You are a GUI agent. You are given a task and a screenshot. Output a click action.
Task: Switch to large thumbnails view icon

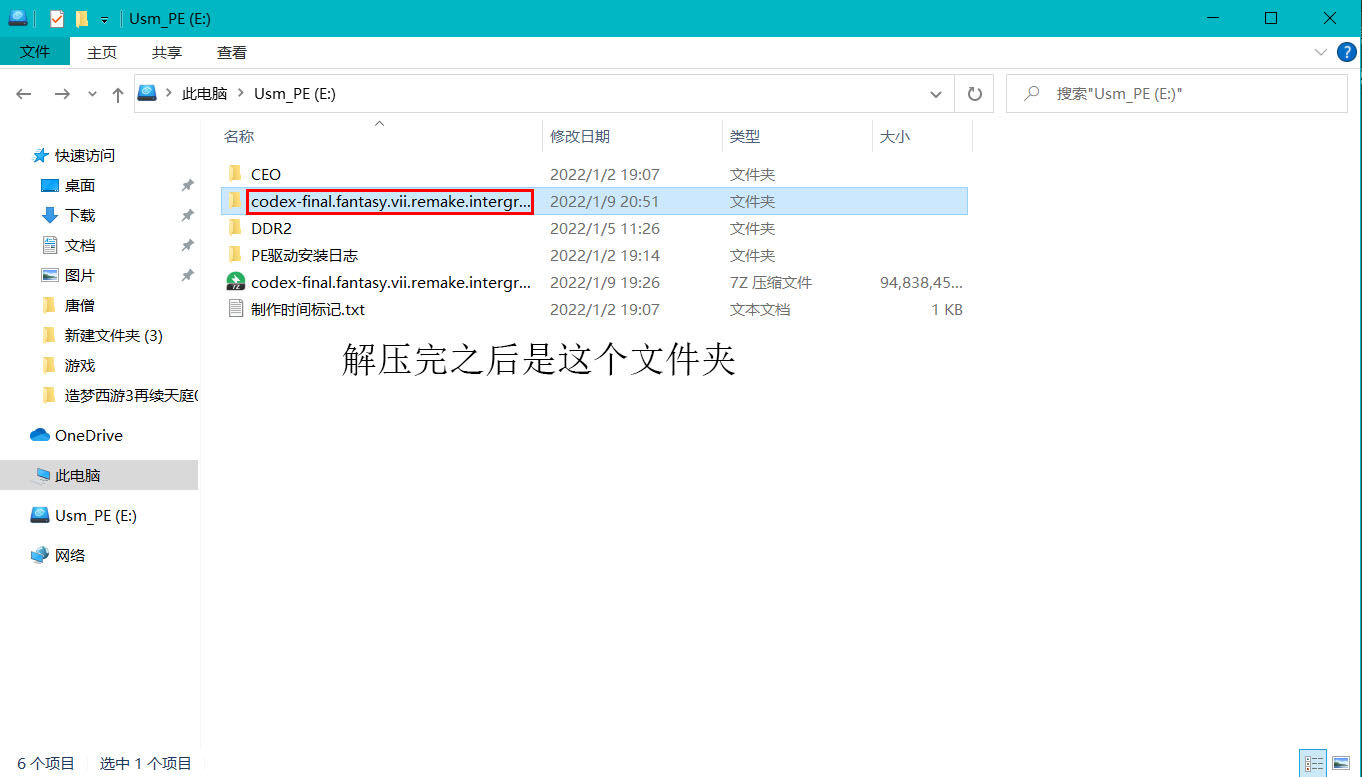point(1340,763)
